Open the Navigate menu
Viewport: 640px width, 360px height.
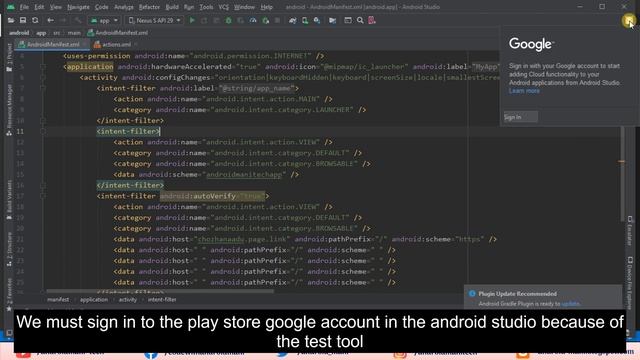click(x=78, y=7)
